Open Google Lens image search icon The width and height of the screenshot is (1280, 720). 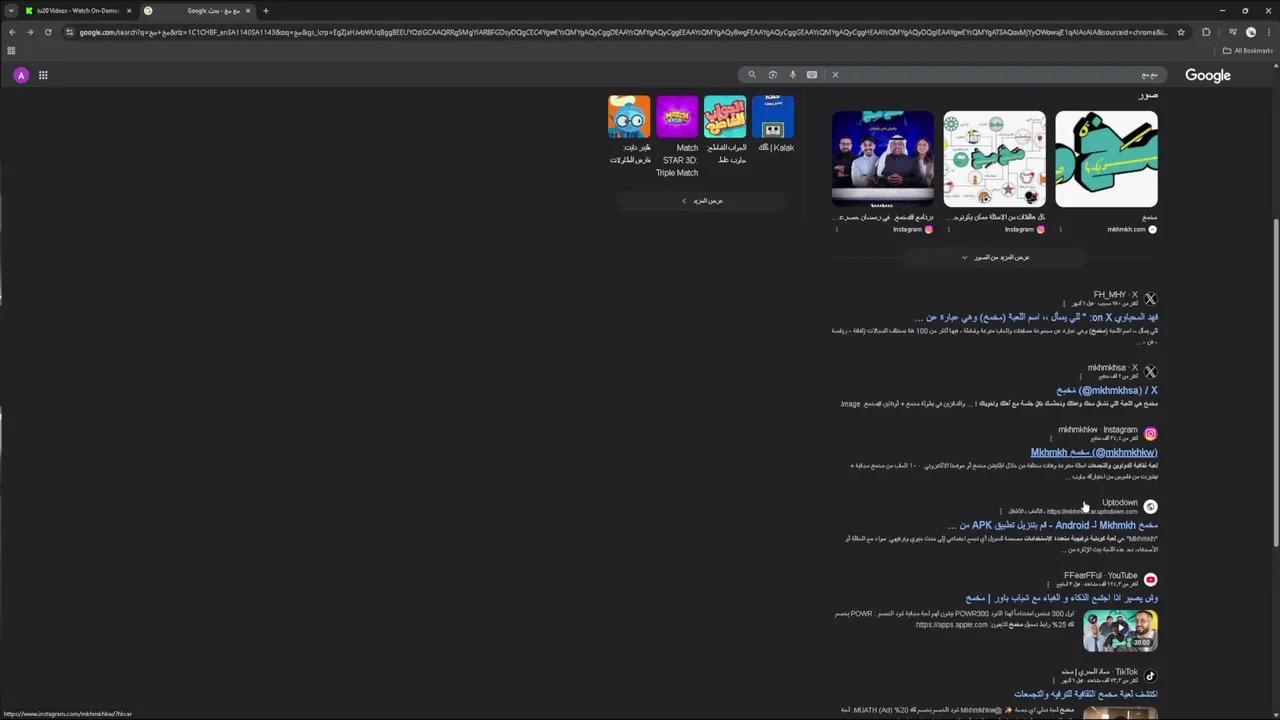point(773,75)
